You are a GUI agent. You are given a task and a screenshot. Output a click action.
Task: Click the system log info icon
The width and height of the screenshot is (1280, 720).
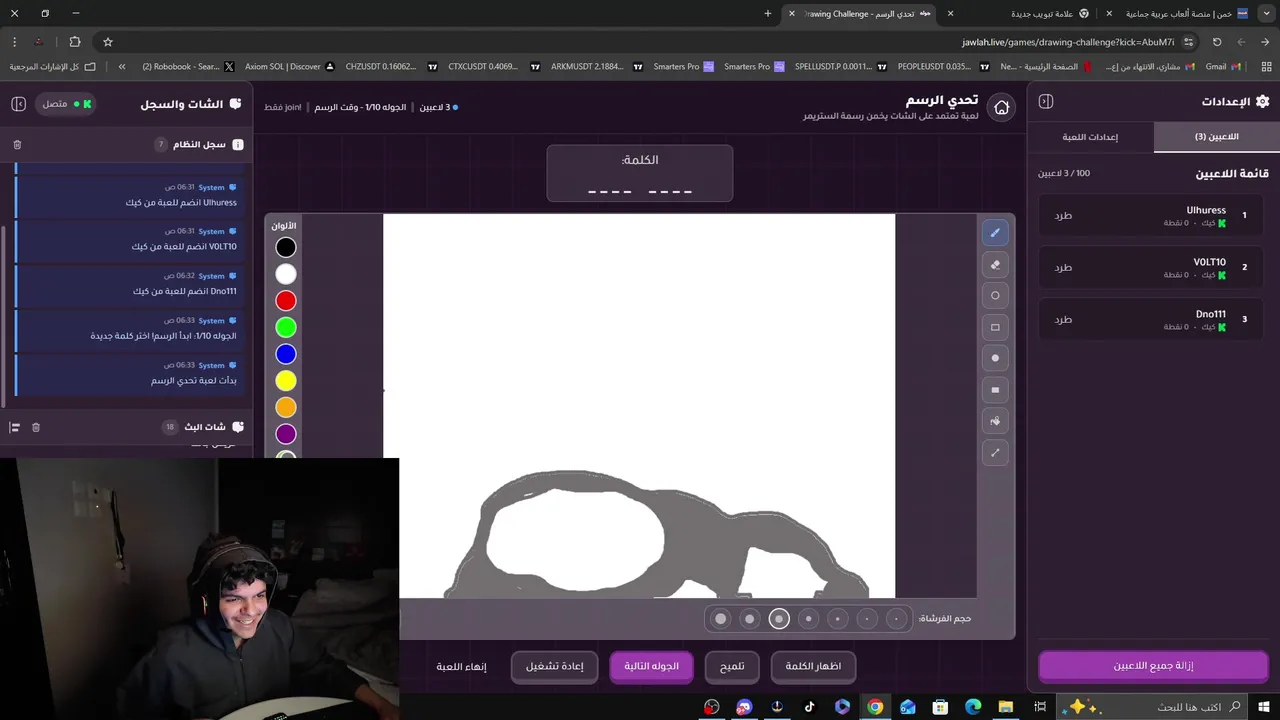[x=238, y=145]
